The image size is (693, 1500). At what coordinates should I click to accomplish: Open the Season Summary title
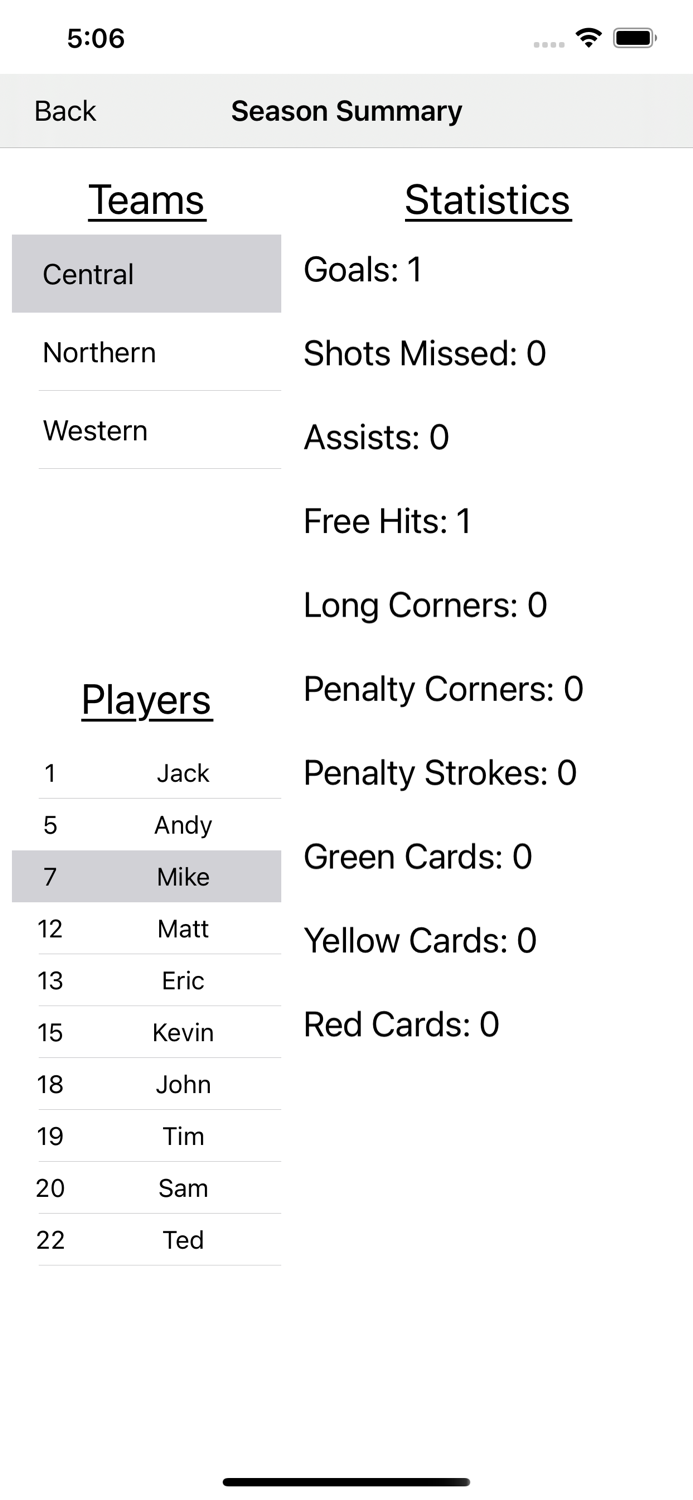tap(346, 111)
